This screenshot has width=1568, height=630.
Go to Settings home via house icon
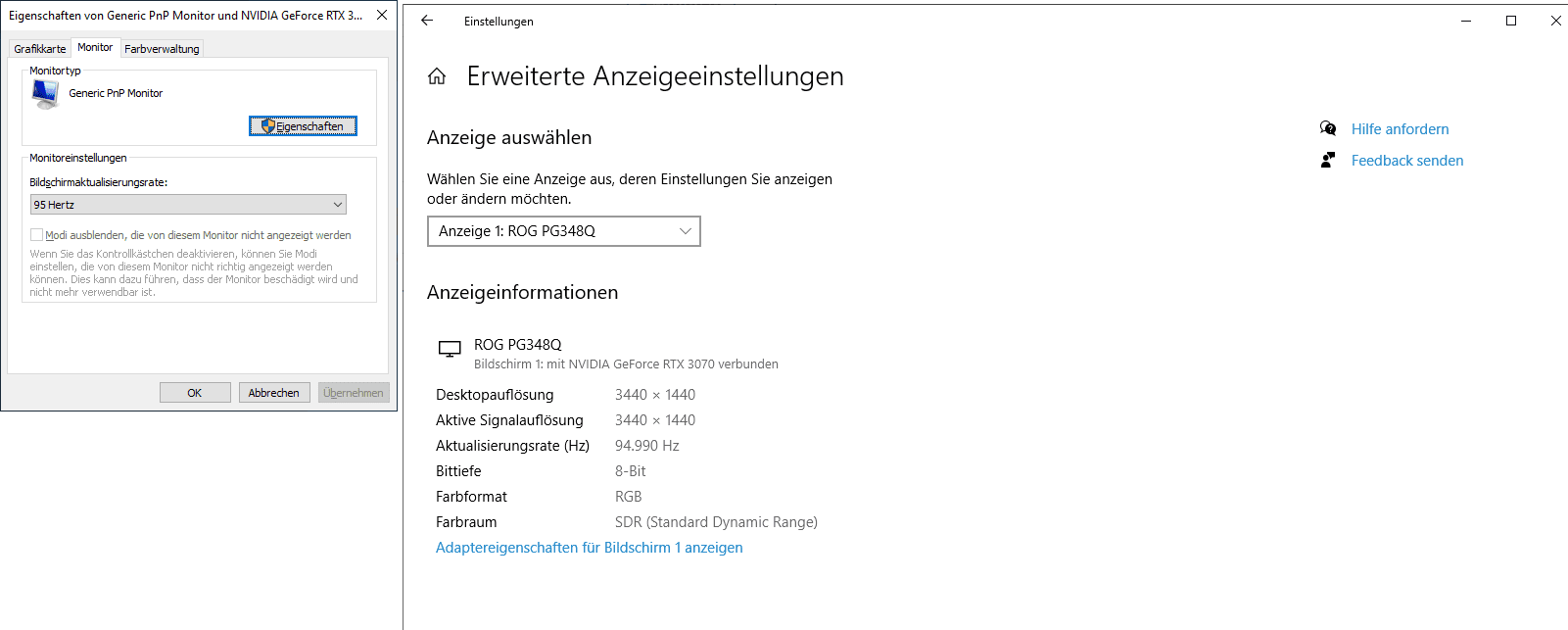[x=437, y=76]
